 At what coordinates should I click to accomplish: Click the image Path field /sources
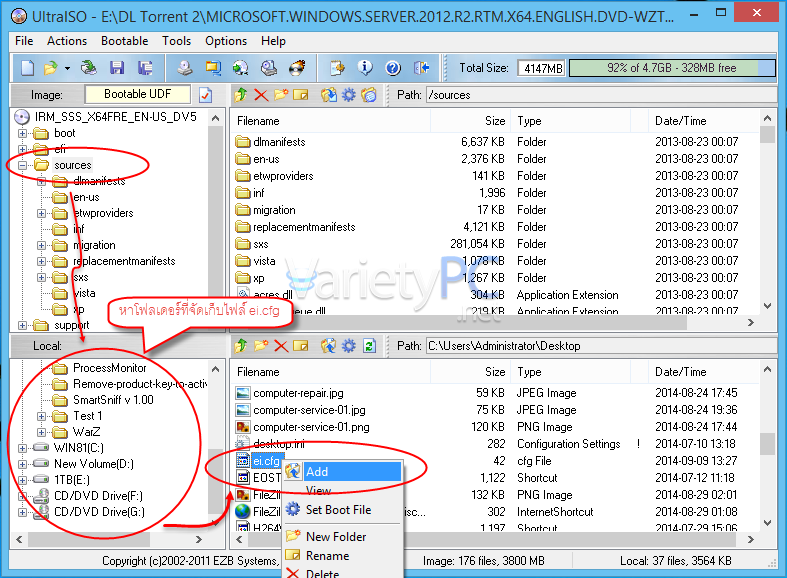tap(601, 95)
